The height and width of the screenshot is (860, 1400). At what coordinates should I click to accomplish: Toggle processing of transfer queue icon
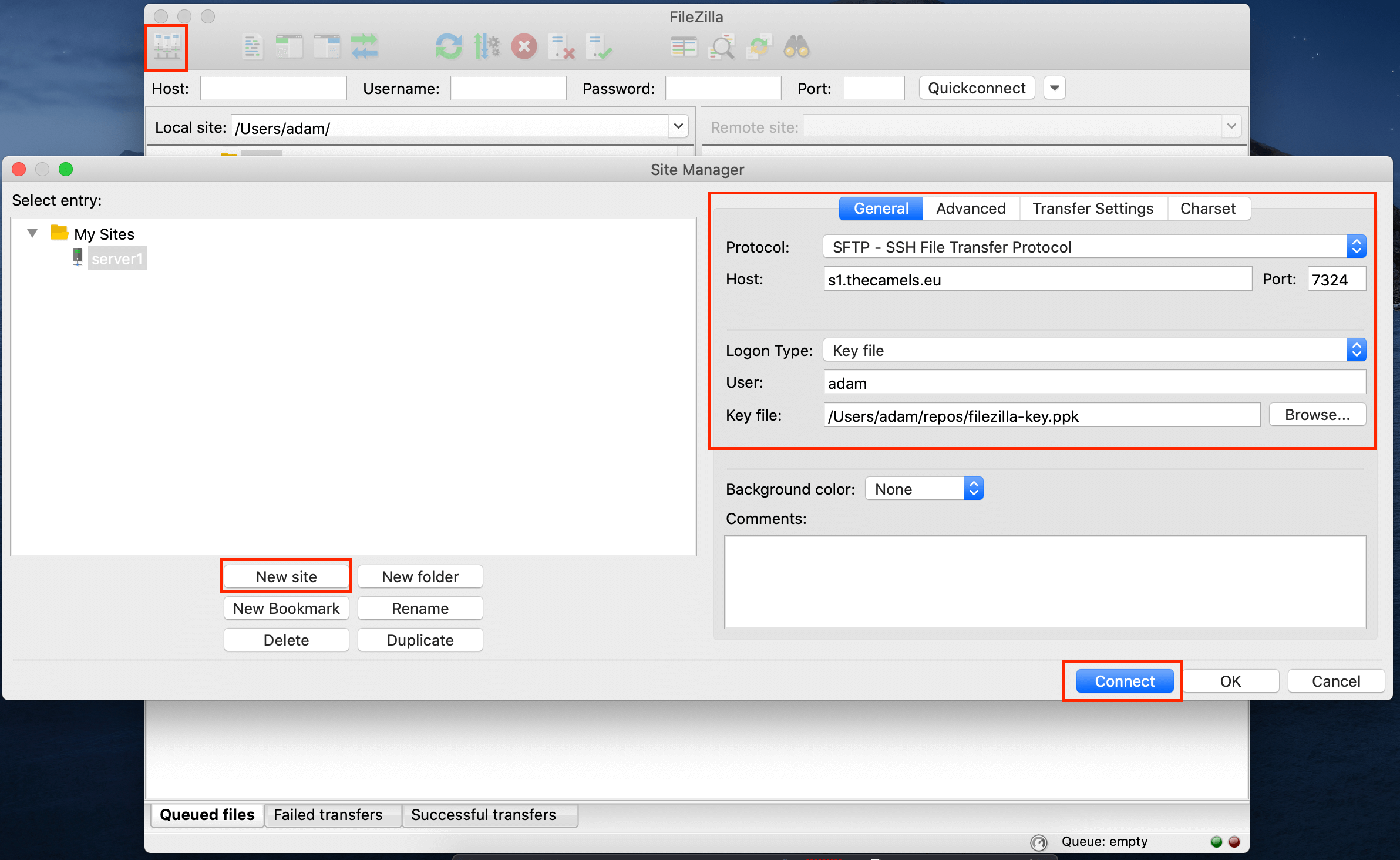[x=487, y=47]
